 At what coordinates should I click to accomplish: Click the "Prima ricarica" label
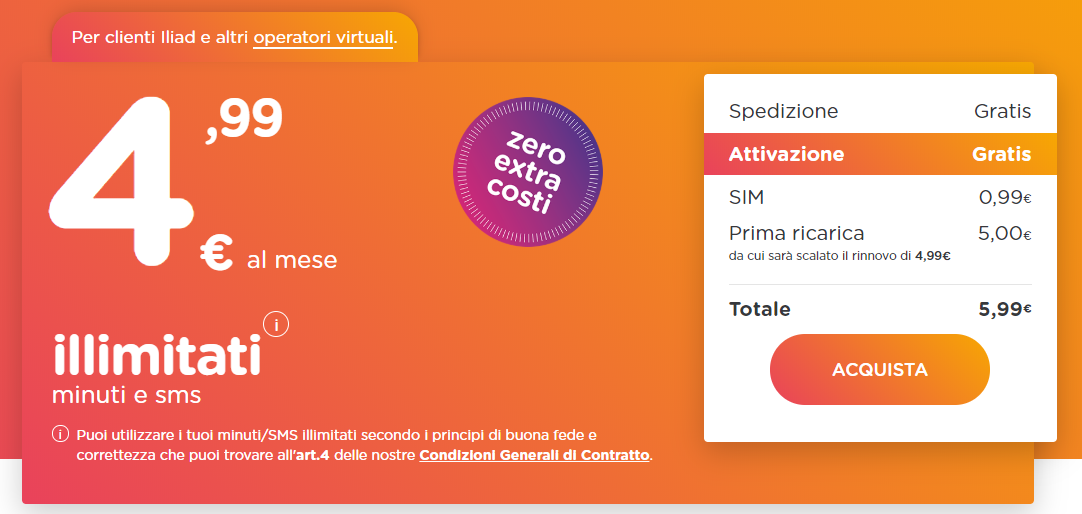[796, 233]
